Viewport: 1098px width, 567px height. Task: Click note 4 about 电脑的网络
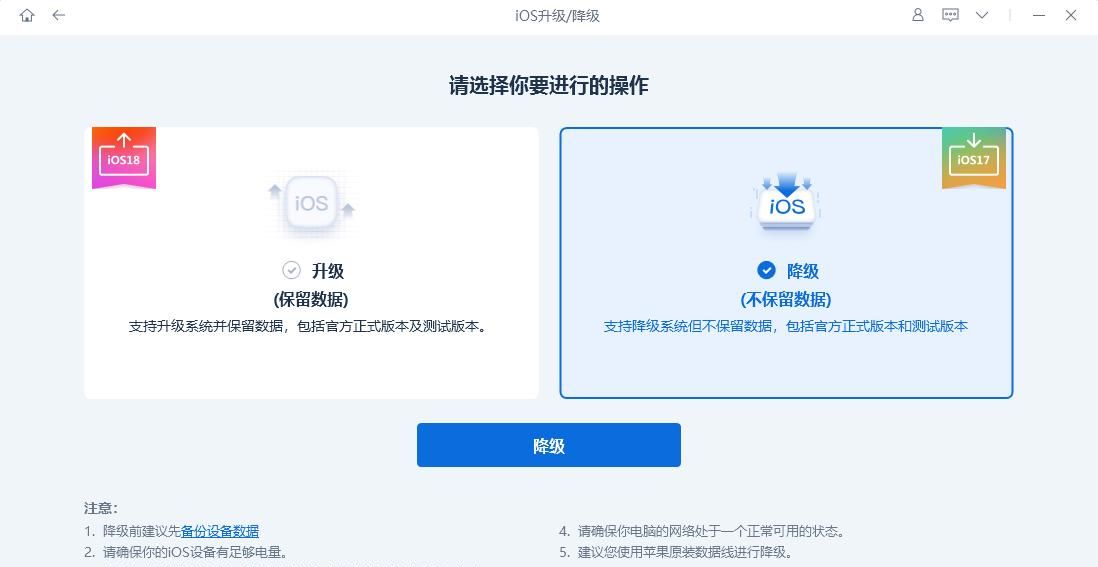[x=702, y=531]
